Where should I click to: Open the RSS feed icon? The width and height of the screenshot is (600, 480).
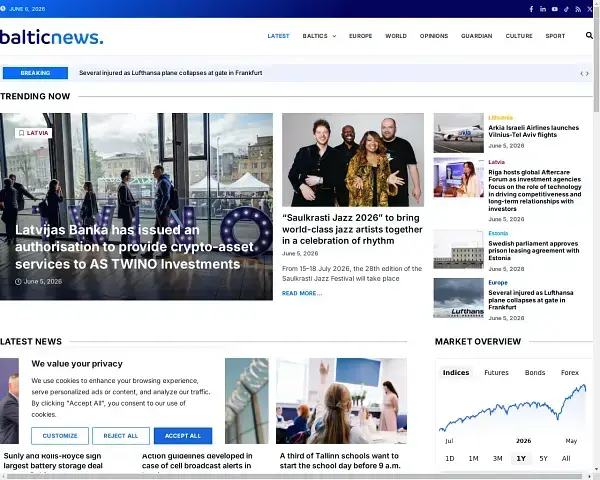point(578,9)
